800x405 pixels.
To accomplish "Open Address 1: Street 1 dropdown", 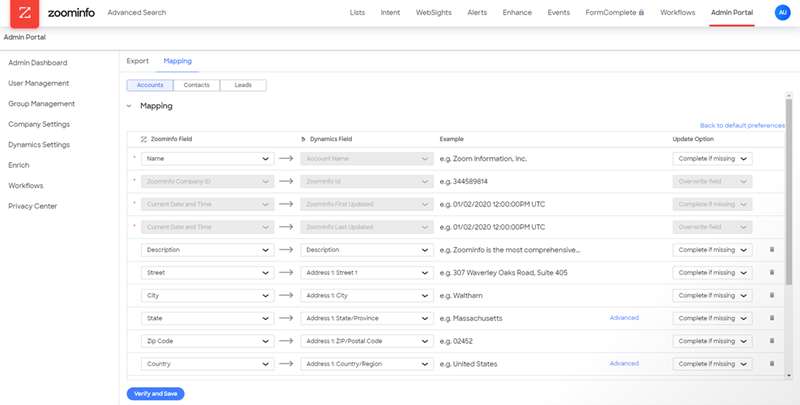I will 367,272.
